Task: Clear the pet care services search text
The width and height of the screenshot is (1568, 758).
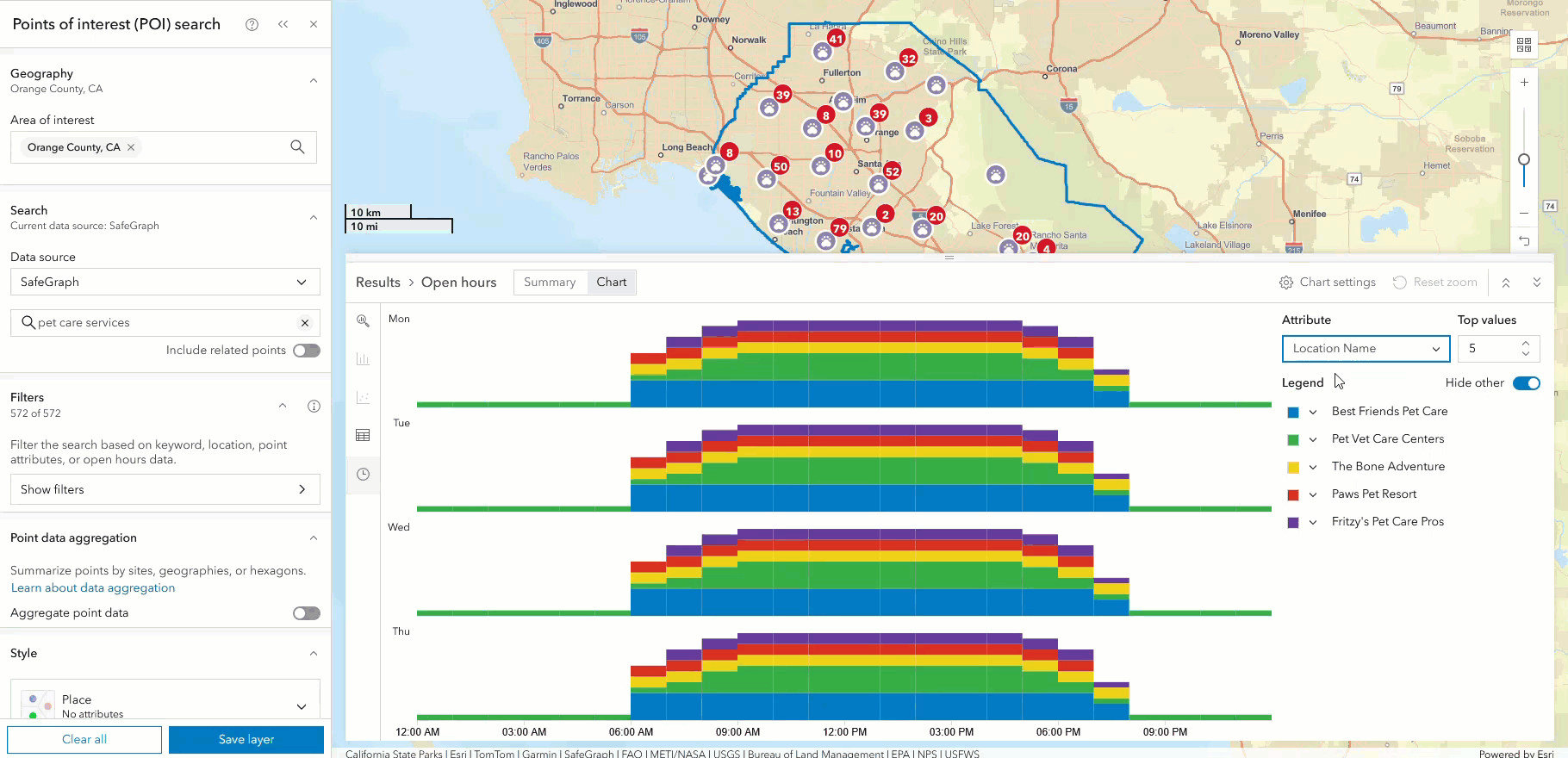Action: [x=305, y=323]
